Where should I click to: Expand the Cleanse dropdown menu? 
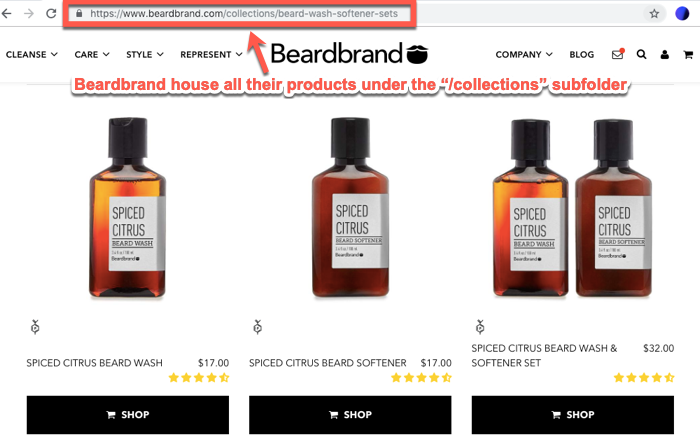[x=32, y=54]
